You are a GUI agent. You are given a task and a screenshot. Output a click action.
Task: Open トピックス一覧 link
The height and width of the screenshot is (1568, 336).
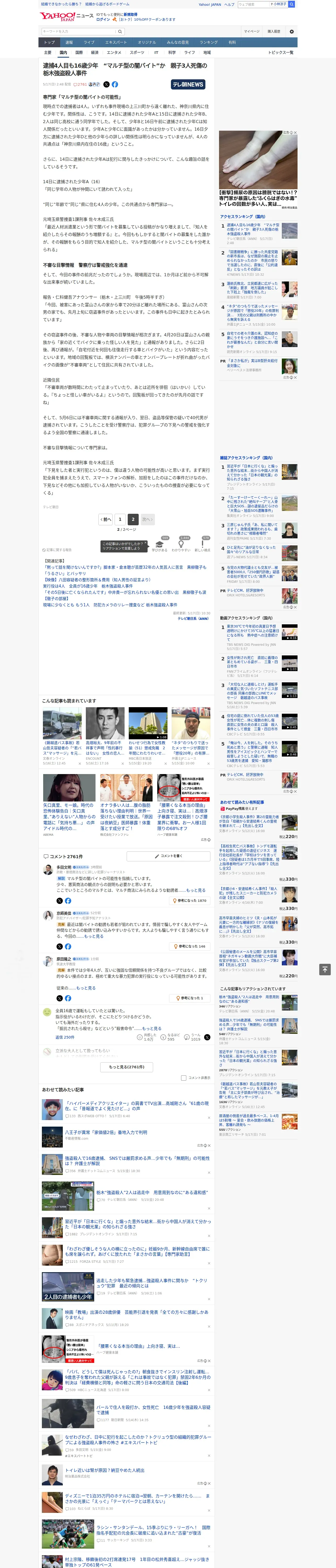tap(281, 52)
